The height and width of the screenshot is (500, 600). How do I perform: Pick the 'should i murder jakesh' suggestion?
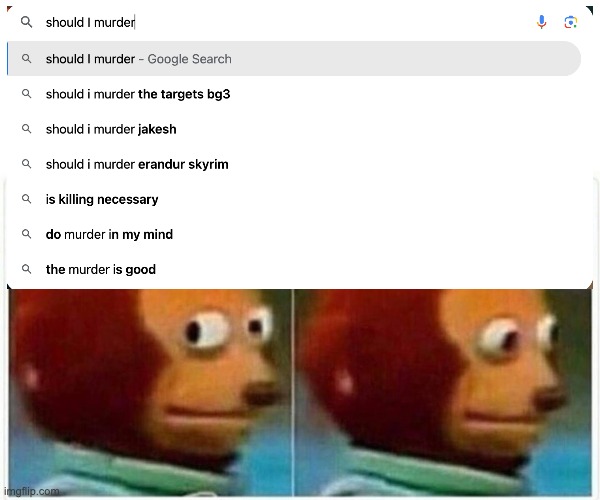pos(294,129)
